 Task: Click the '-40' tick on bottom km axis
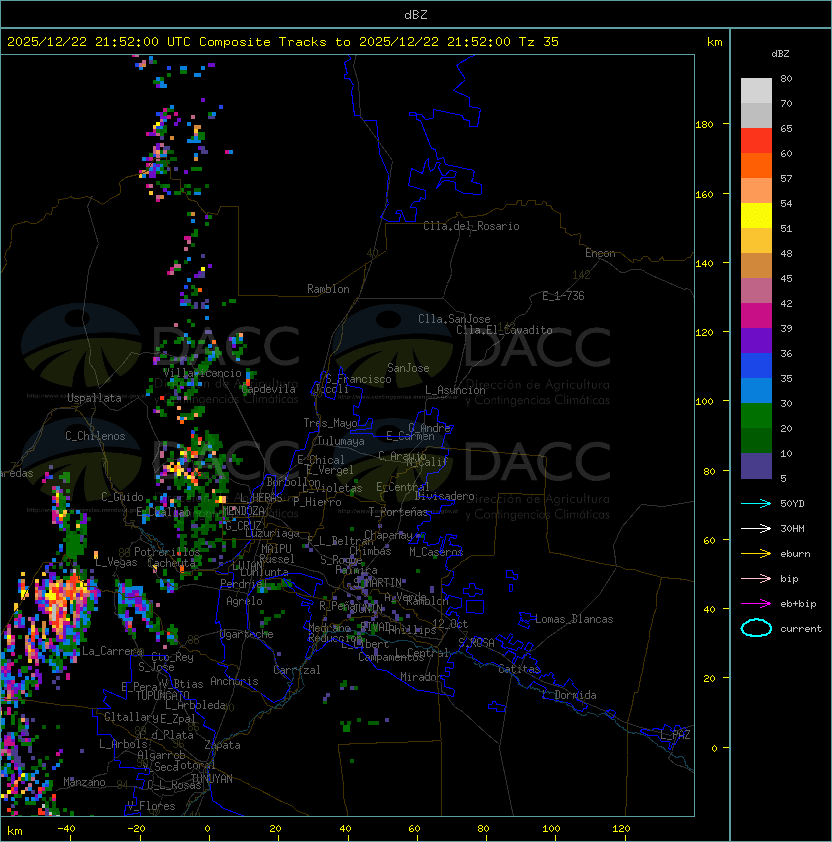[x=66, y=829]
